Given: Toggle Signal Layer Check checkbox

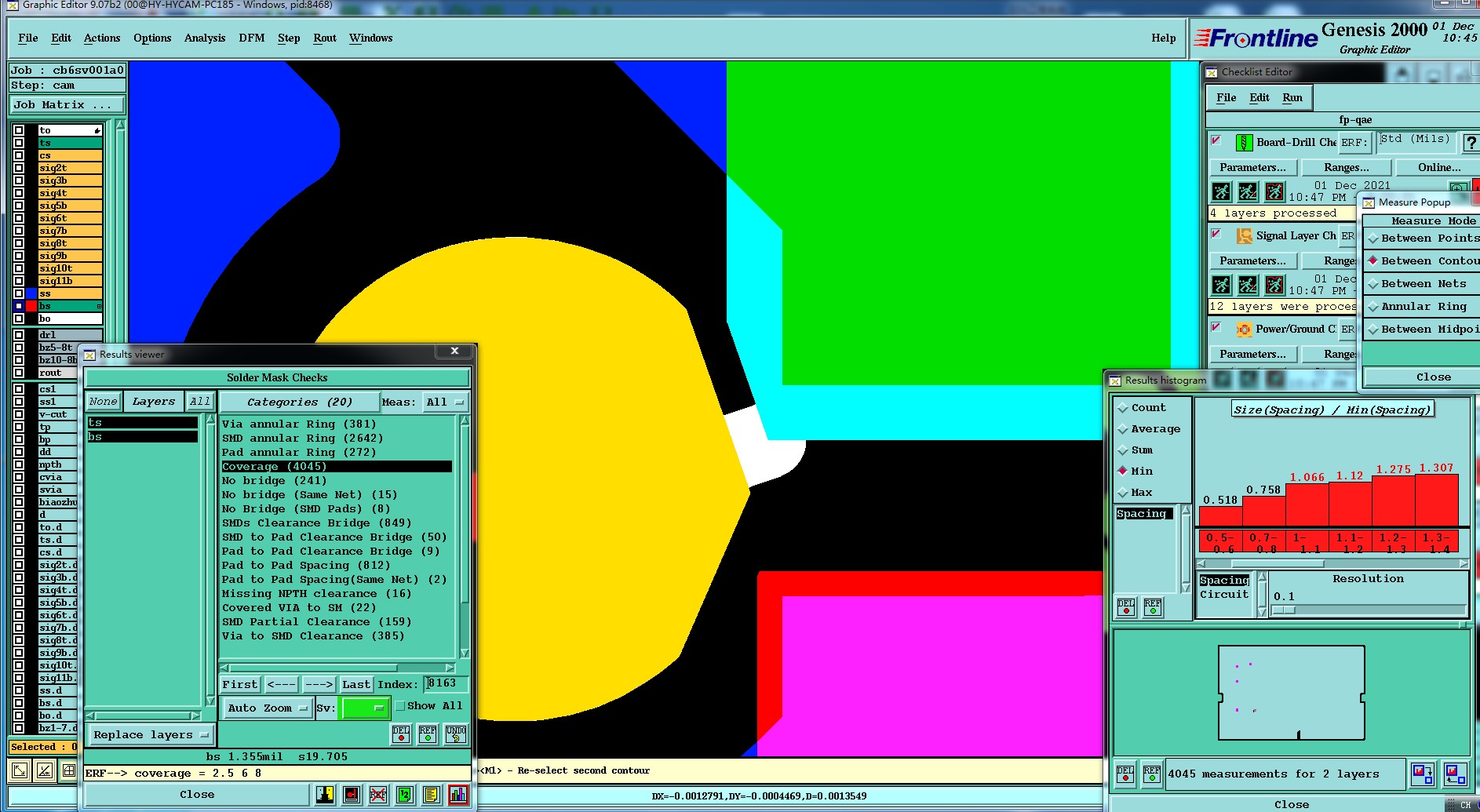Looking at the screenshot, I should tap(1216, 234).
